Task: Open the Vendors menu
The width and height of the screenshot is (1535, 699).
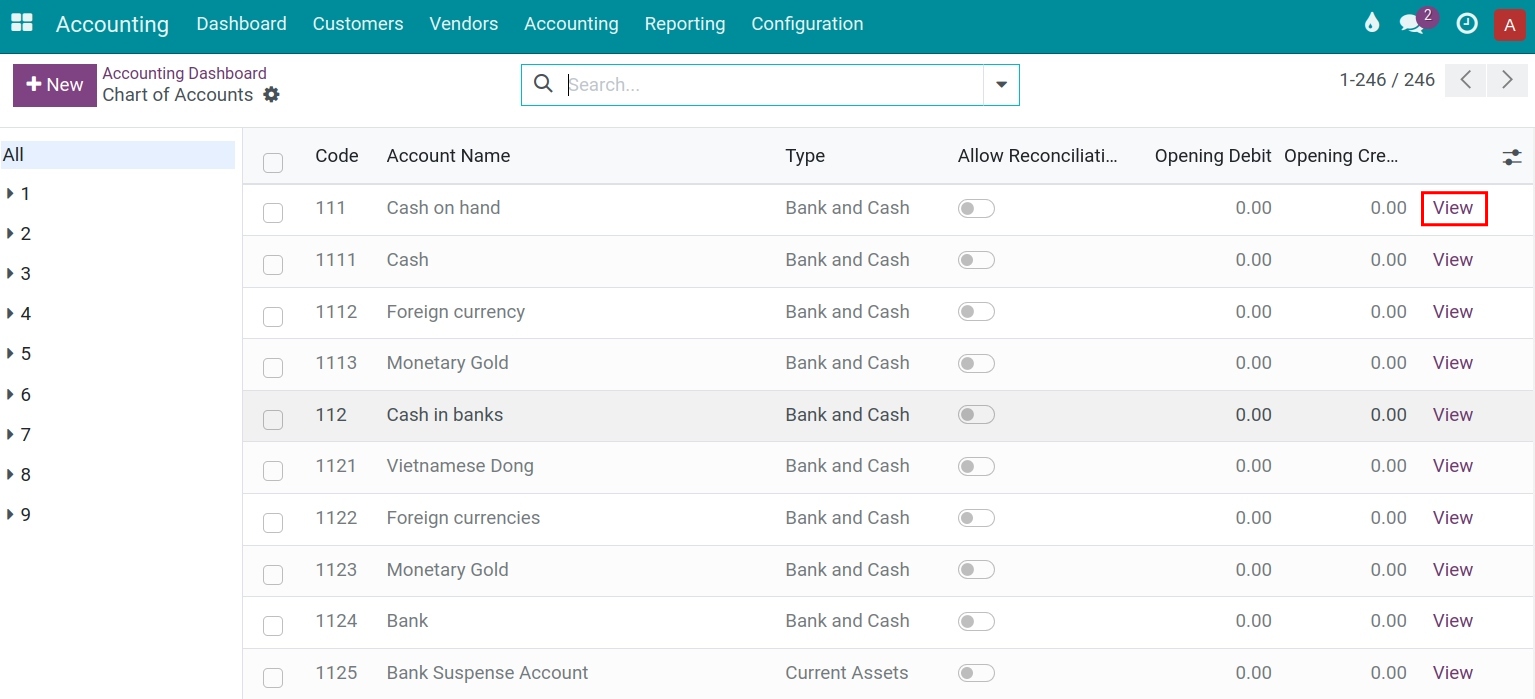Action: click(x=464, y=23)
